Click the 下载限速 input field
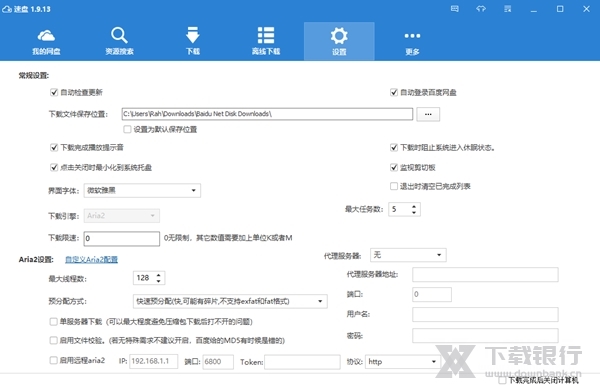This screenshot has height=387, width=600. click(122, 238)
